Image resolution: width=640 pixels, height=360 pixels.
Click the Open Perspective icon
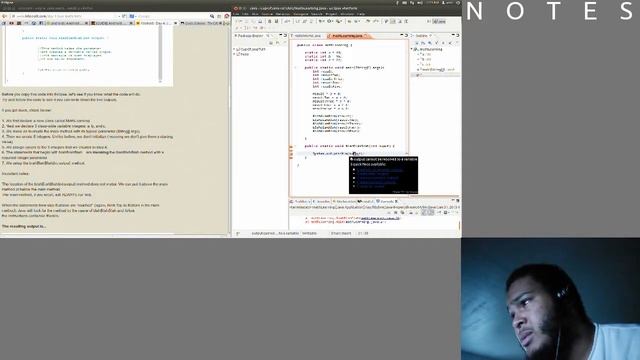429,21
